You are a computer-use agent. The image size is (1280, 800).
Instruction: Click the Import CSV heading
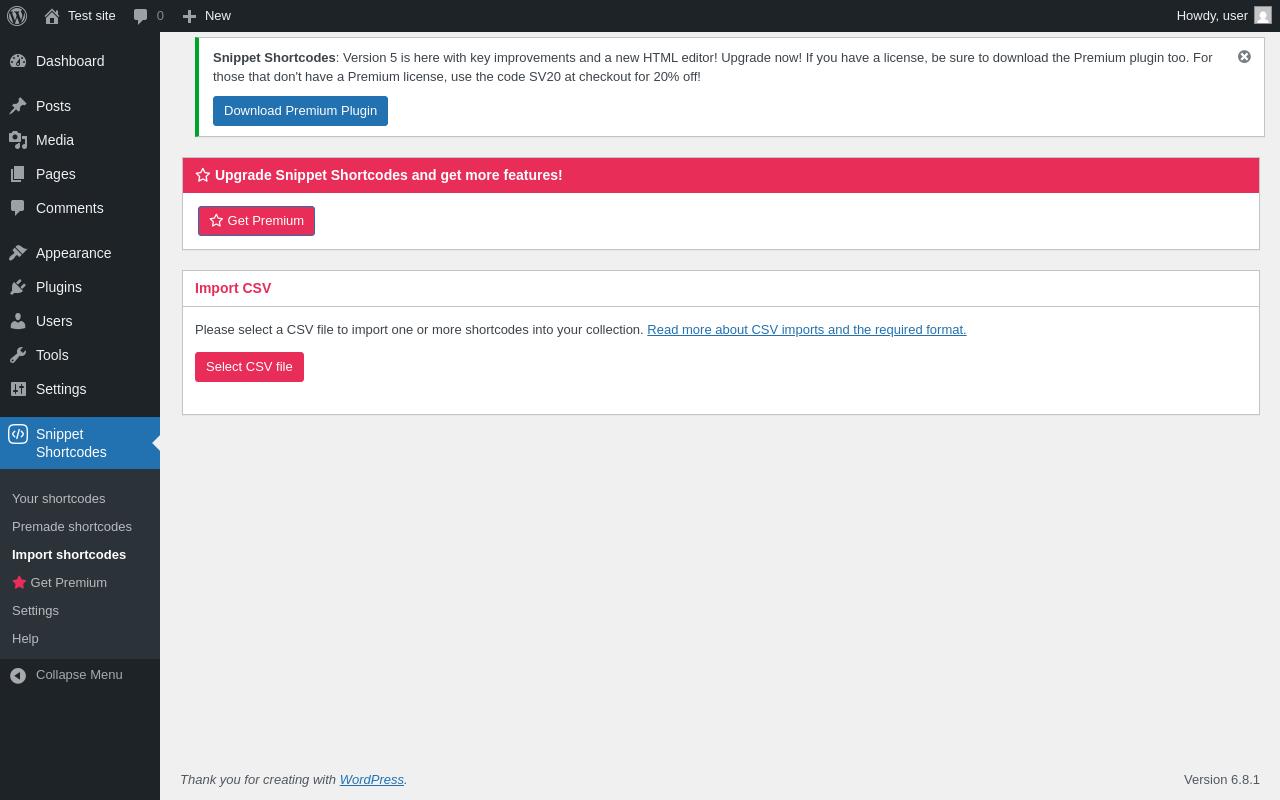point(233,288)
